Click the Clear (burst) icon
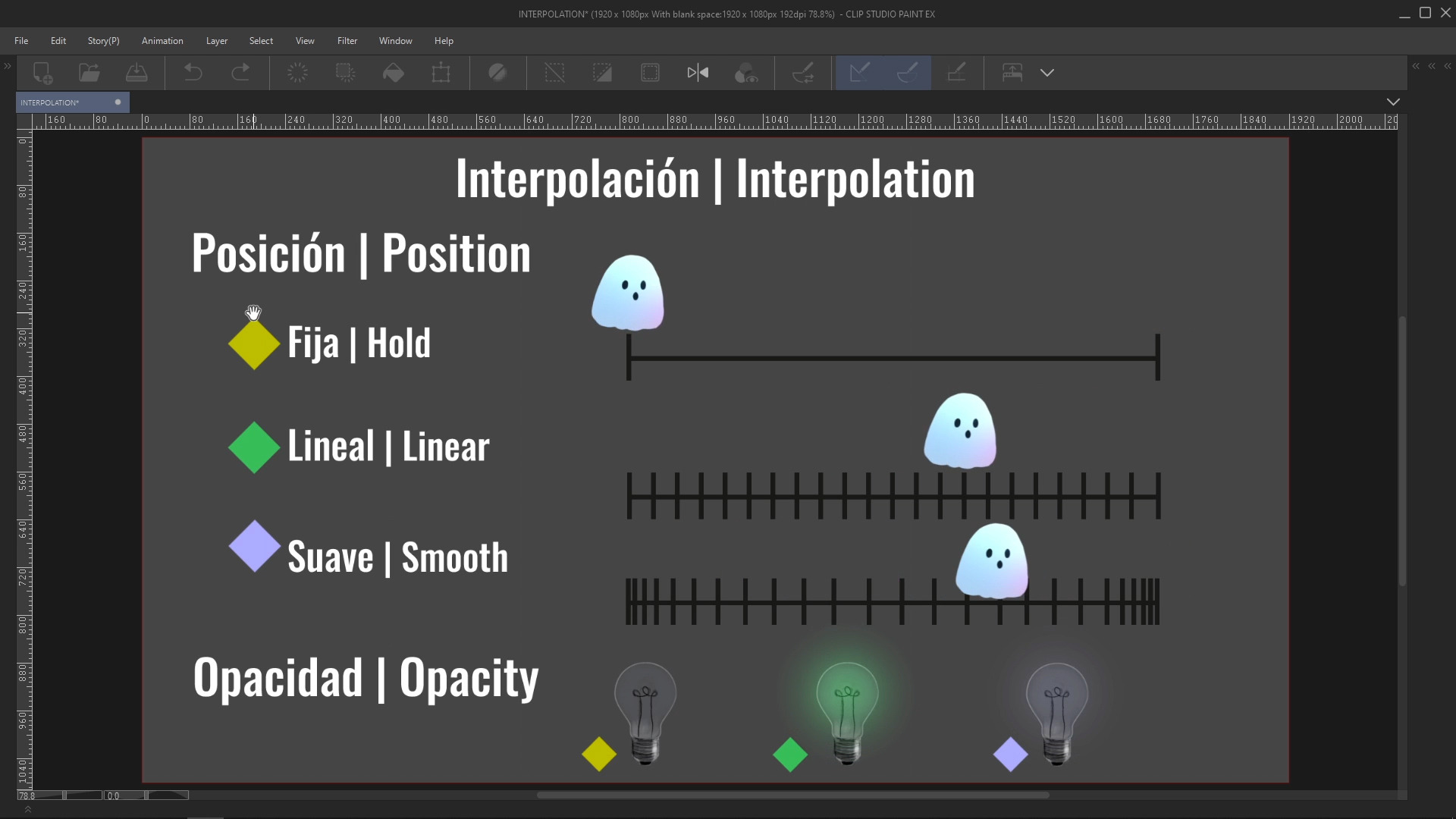The height and width of the screenshot is (819, 1456). point(297,73)
